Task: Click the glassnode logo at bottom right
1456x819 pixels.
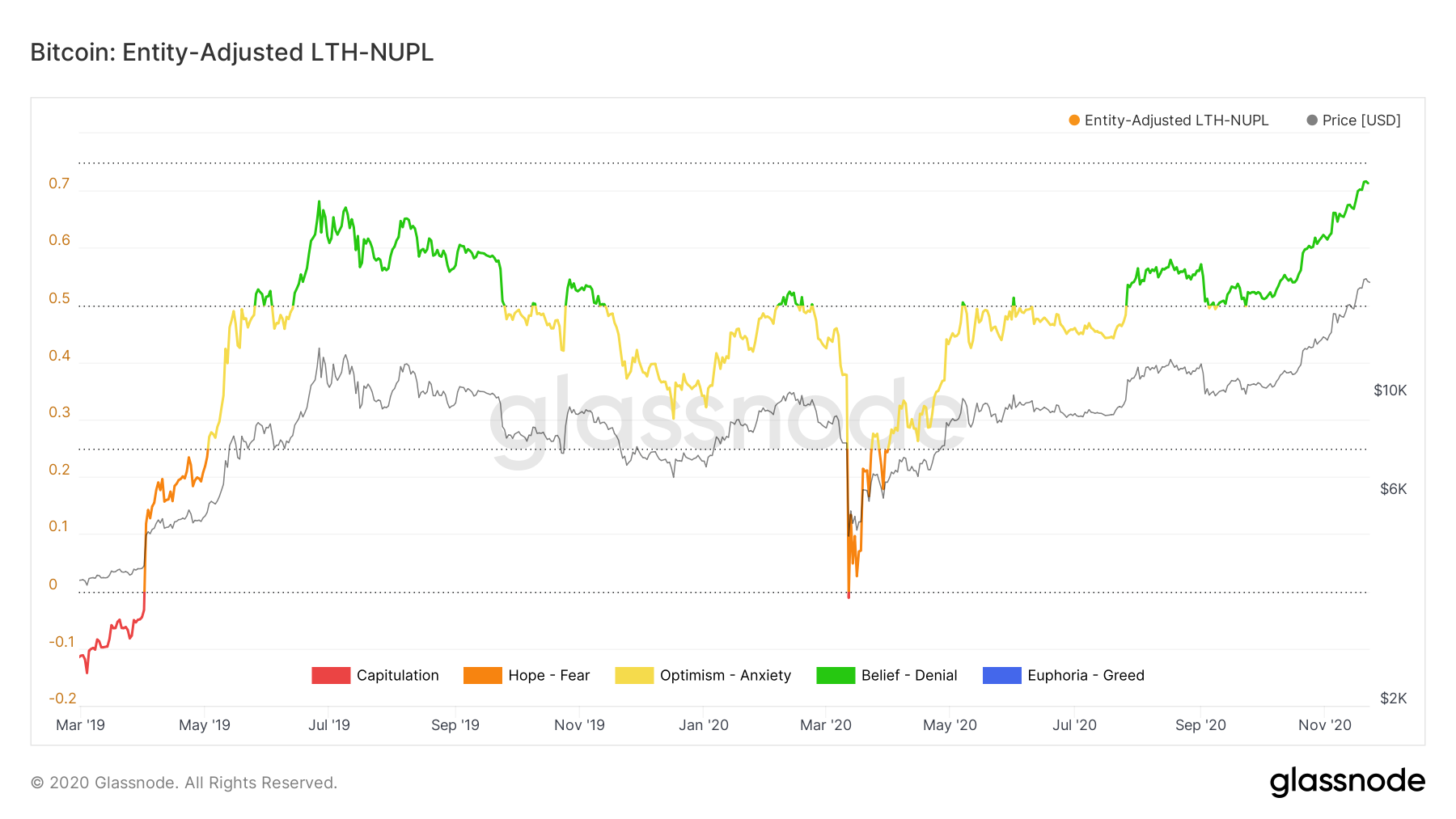Action: click(1348, 782)
